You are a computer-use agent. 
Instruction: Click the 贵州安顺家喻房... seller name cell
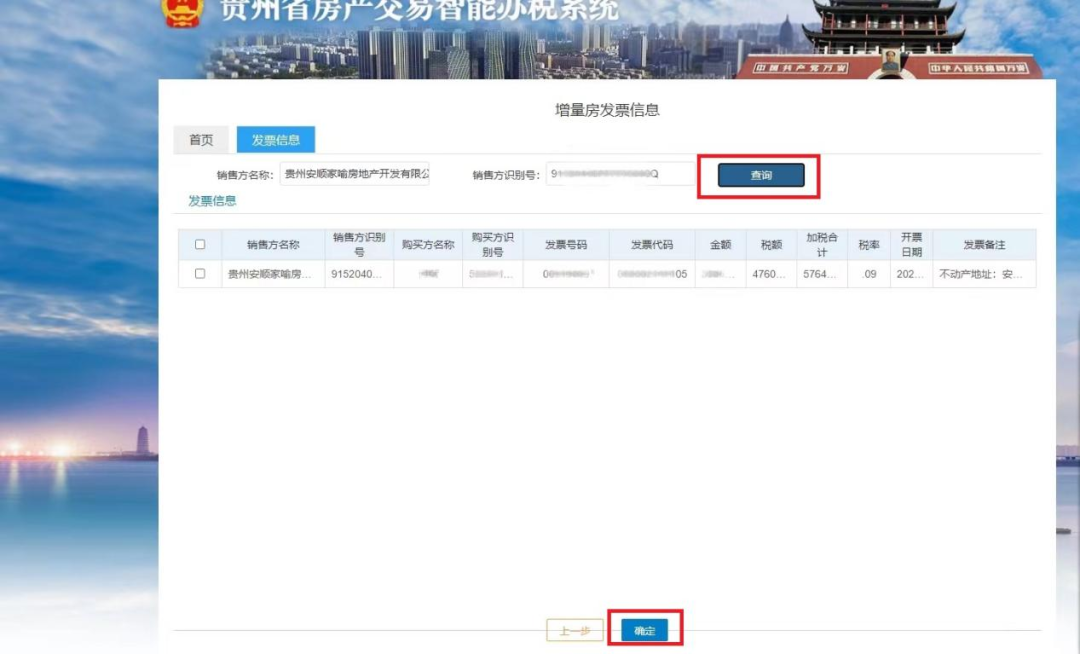(x=273, y=274)
